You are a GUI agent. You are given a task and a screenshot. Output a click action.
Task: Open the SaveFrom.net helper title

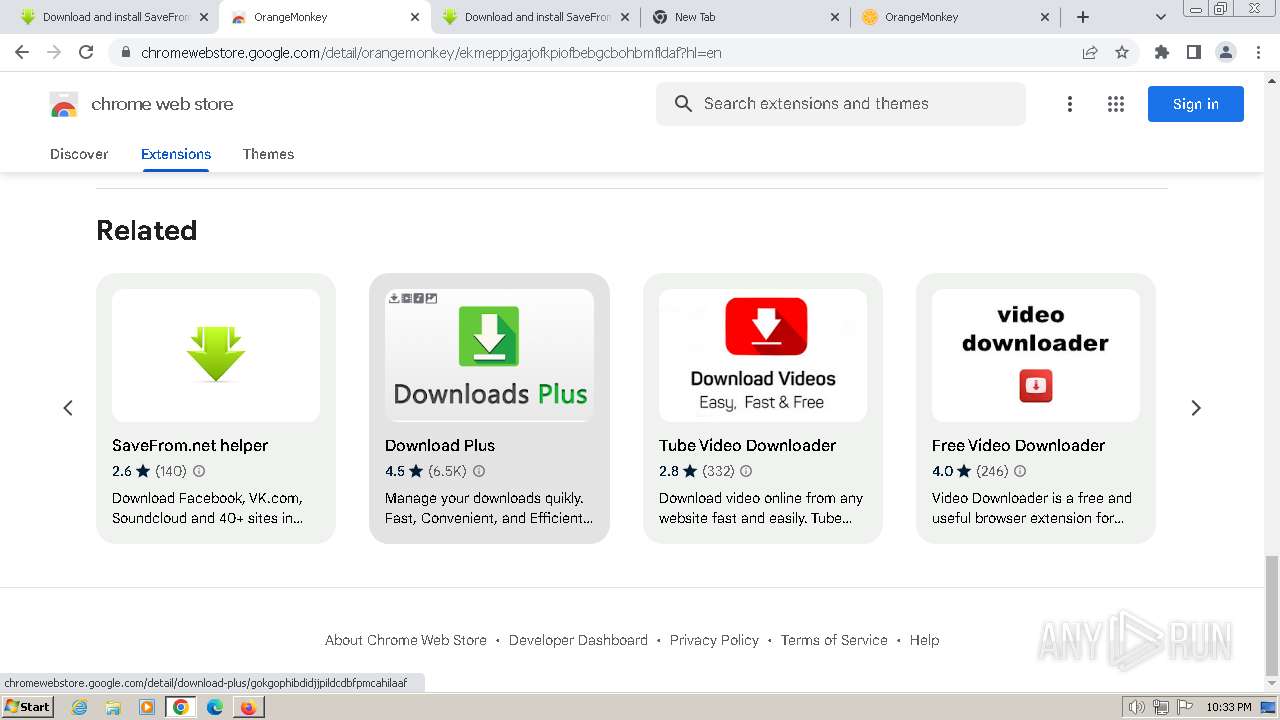pos(190,446)
